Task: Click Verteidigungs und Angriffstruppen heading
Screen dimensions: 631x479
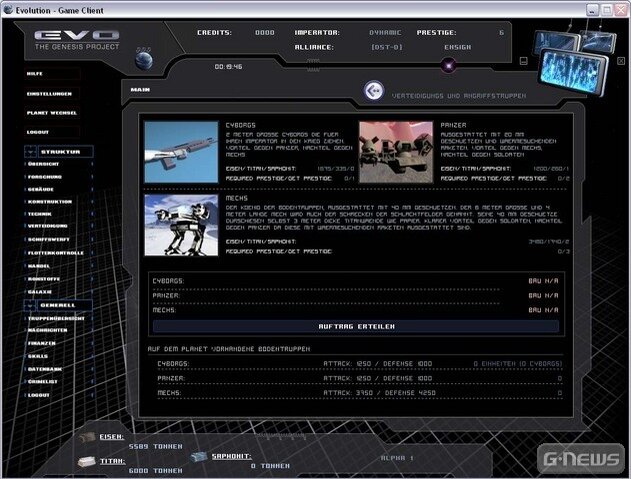Action: [459, 96]
